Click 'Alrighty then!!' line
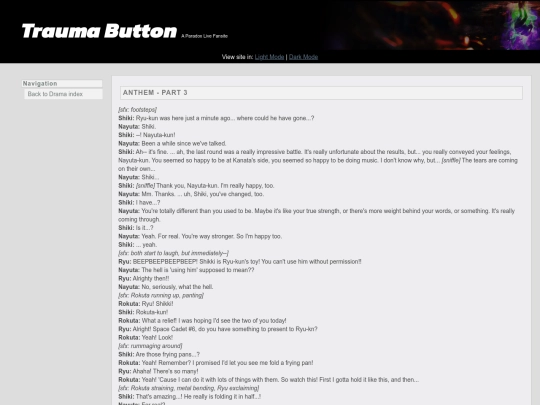 (144, 278)
